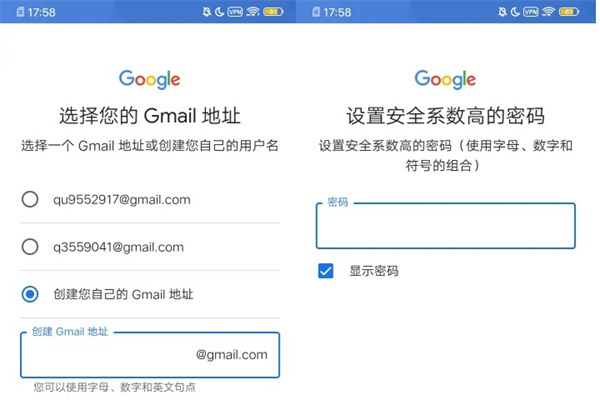Screen dimensions: 600x414
Task: Tap the SIM card icon on password screen status bar
Action: [316, 12]
